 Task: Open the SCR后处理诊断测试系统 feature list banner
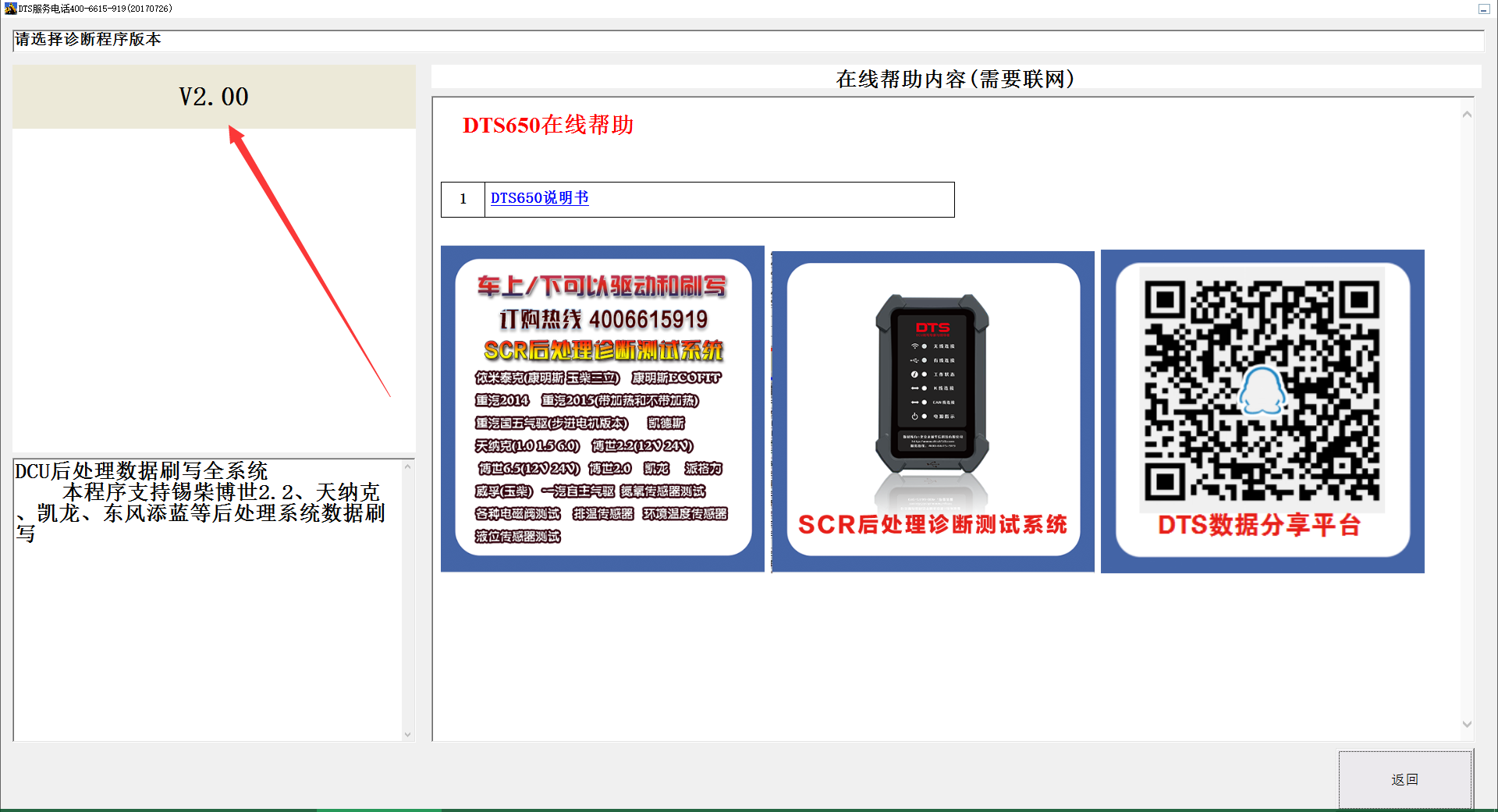click(602, 409)
